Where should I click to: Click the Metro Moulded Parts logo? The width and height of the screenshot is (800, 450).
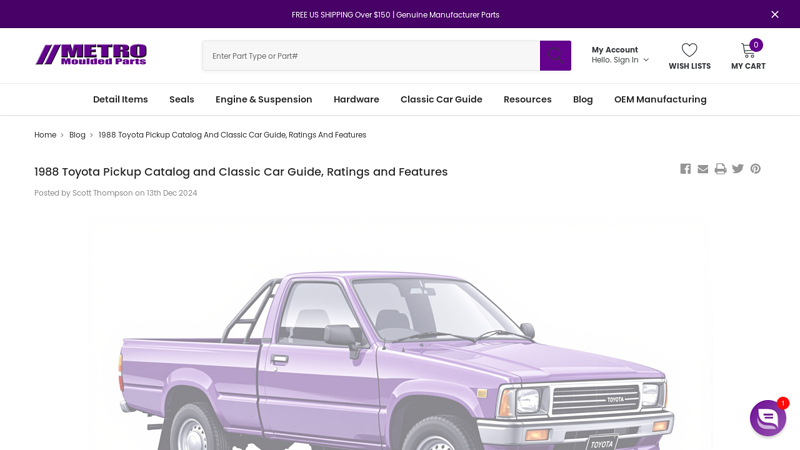pos(91,55)
